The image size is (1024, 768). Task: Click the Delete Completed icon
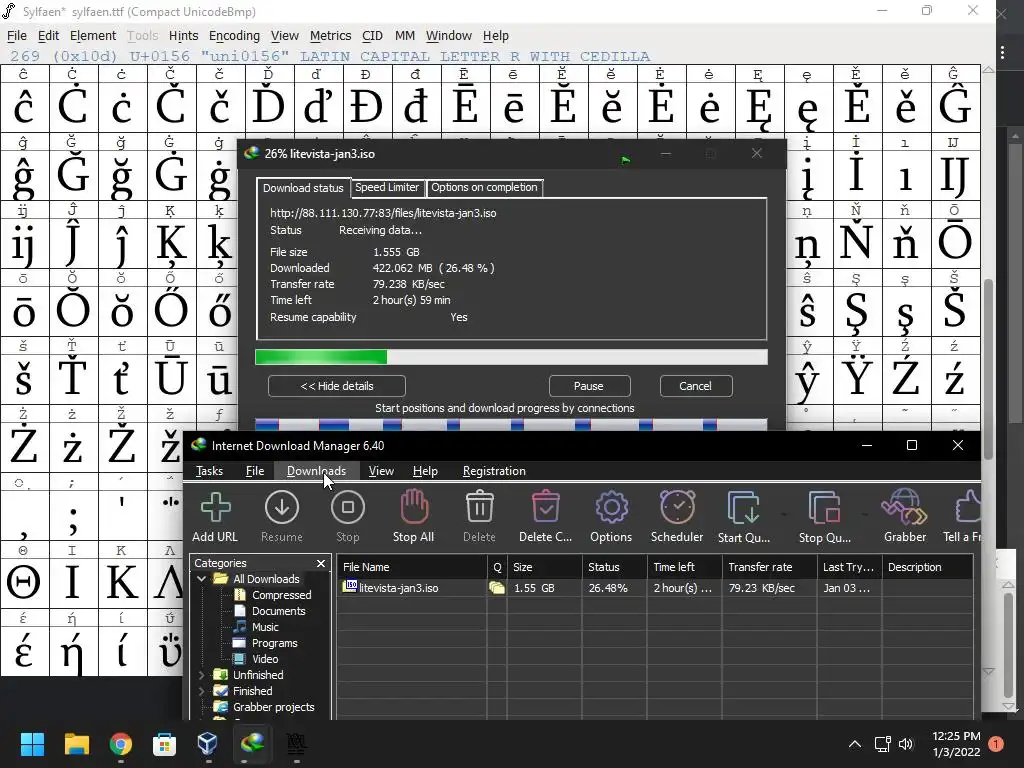(545, 507)
